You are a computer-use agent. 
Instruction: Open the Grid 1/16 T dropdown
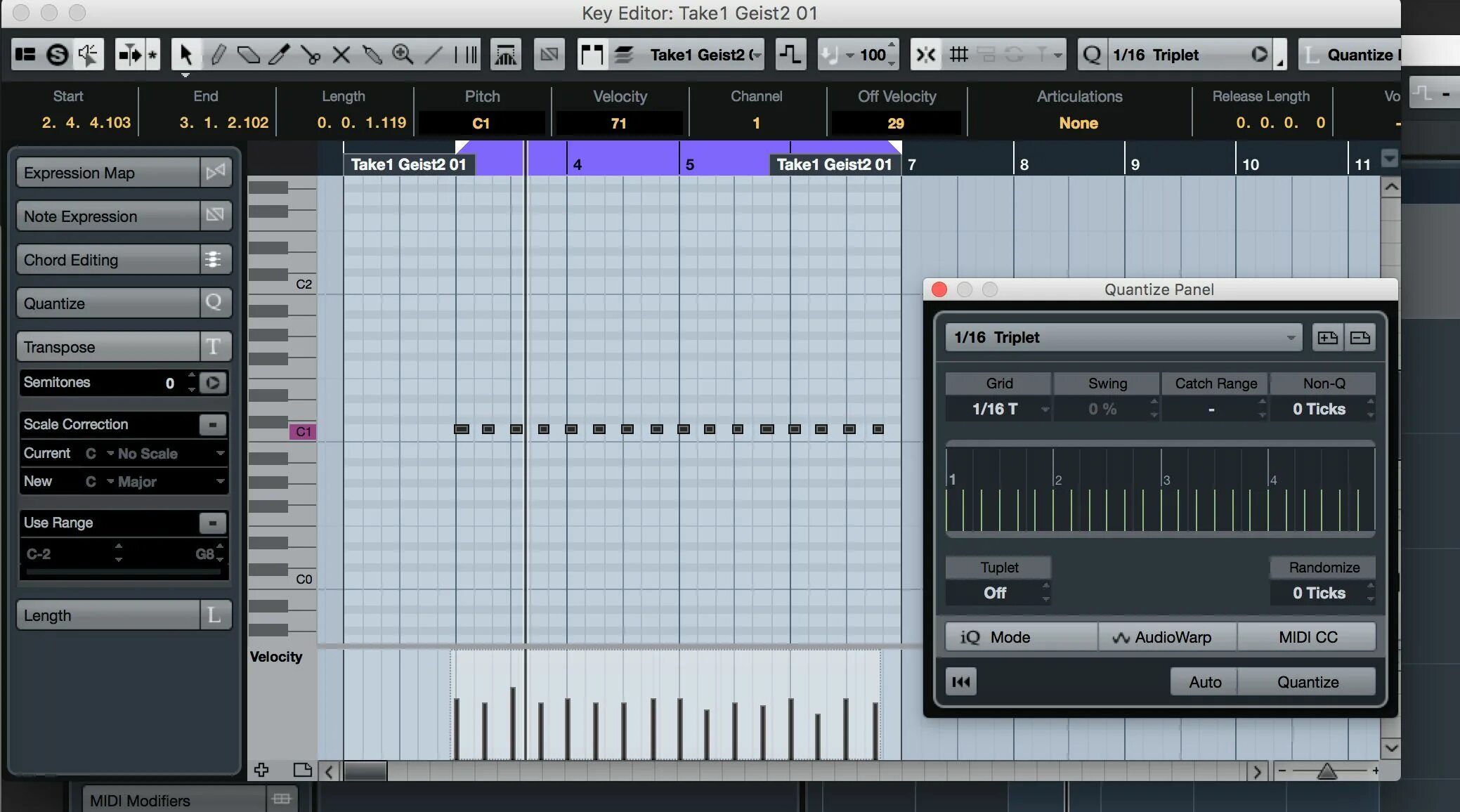[x=998, y=409]
